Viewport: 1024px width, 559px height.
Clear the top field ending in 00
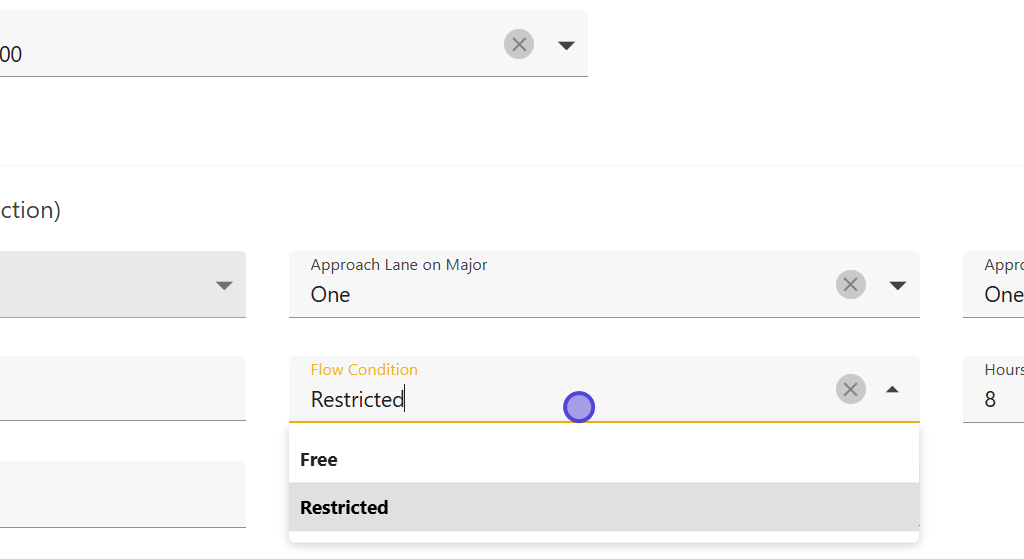pyautogui.click(x=519, y=44)
